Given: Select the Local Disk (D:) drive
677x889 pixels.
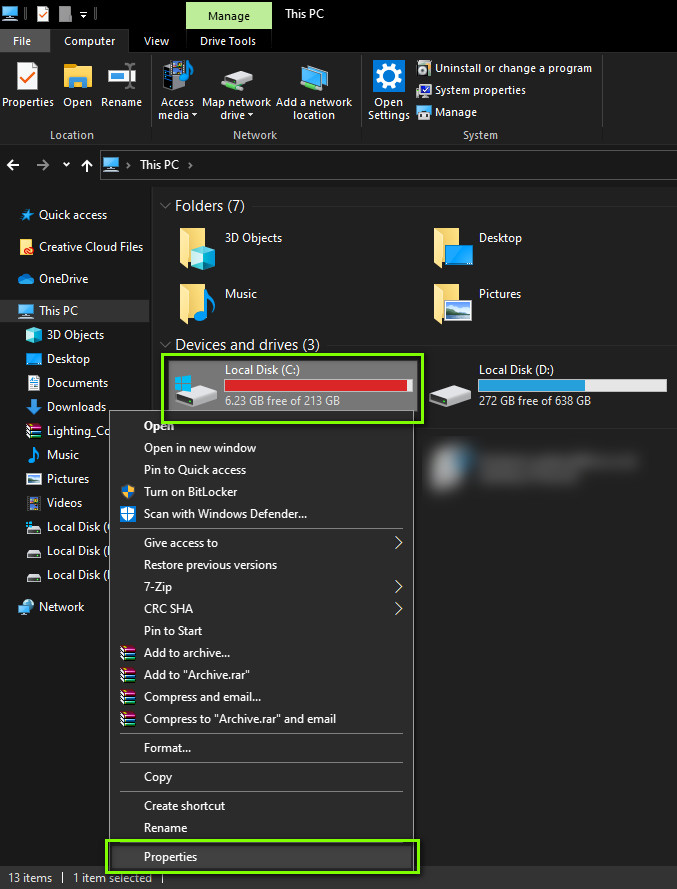Looking at the screenshot, I should tap(547, 386).
